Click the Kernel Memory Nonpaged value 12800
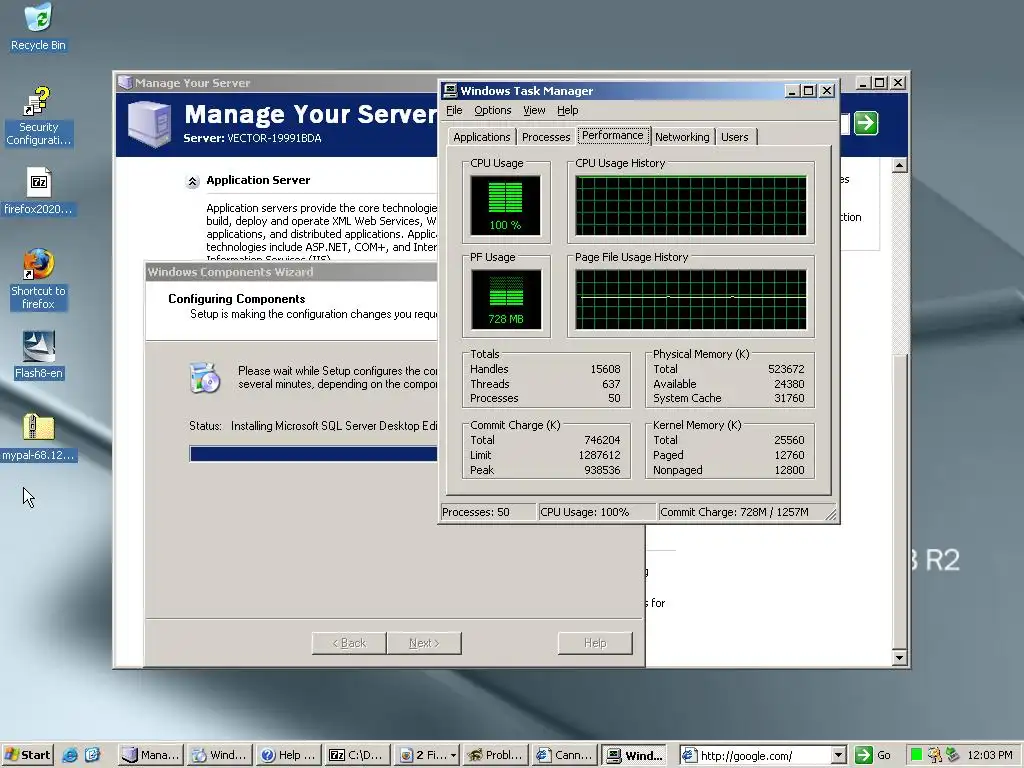 click(789, 470)
